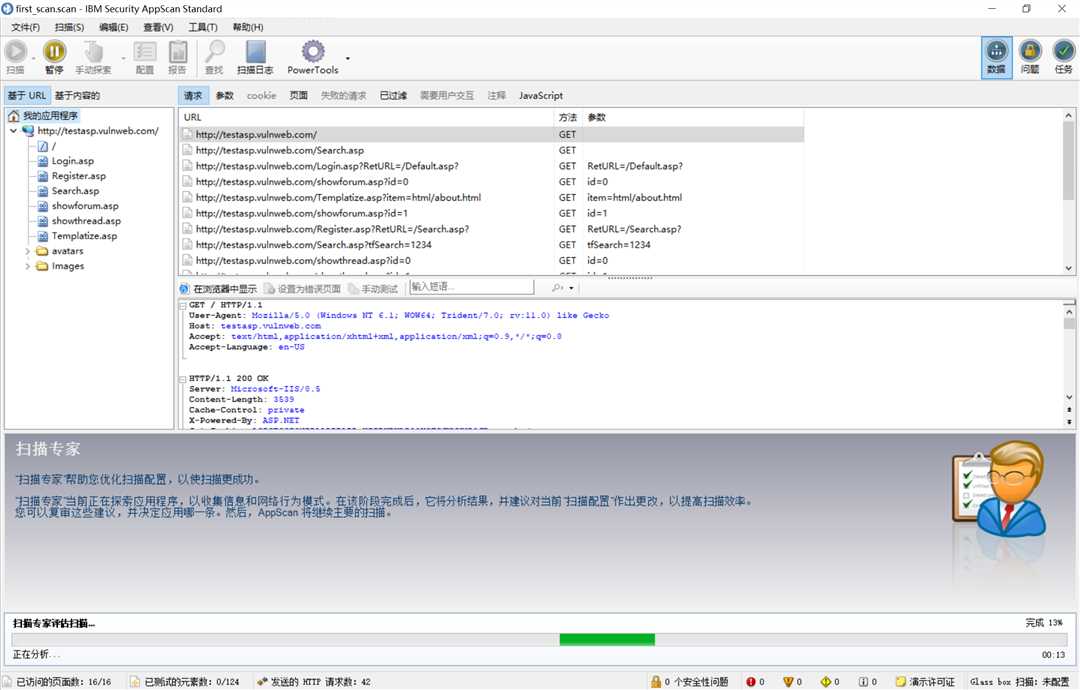
Task: Click the yellow low-severity count icon
Action: coord(826,682)
